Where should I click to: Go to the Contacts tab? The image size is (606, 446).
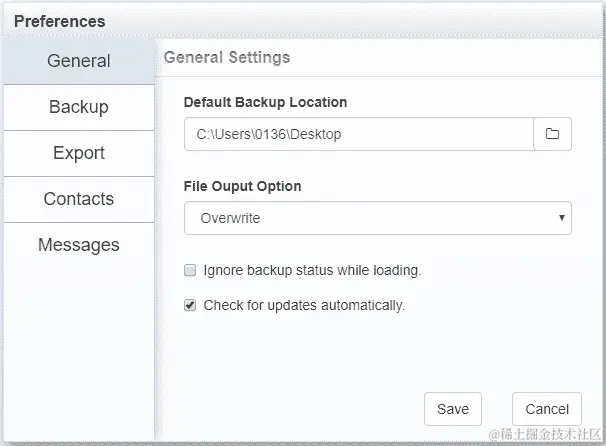[78, 199]
